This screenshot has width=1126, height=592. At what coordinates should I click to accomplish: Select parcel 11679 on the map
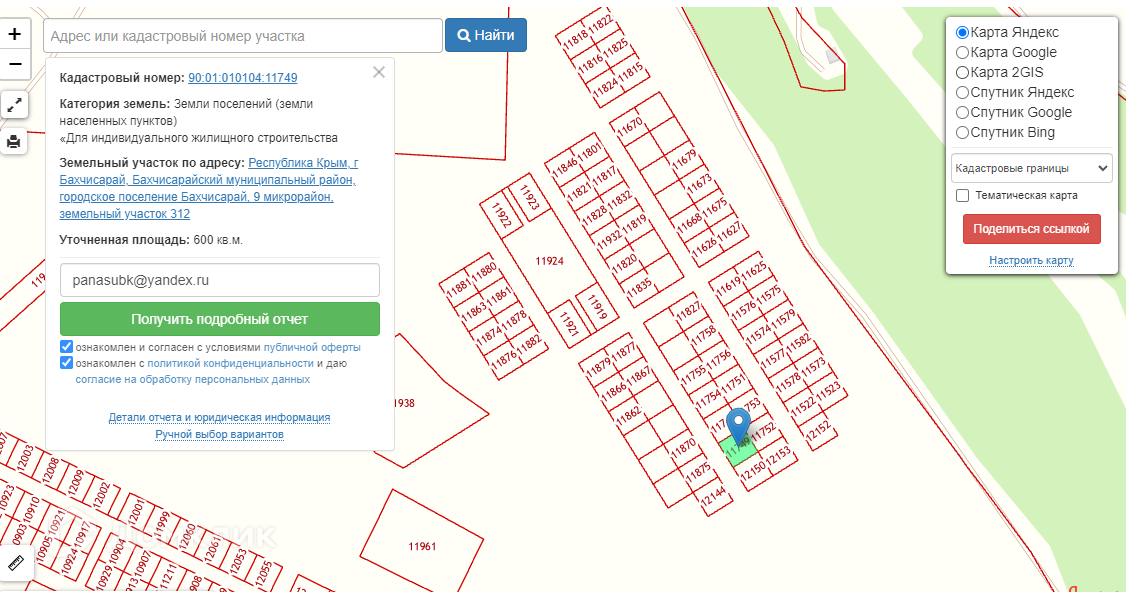click(684, 158)
